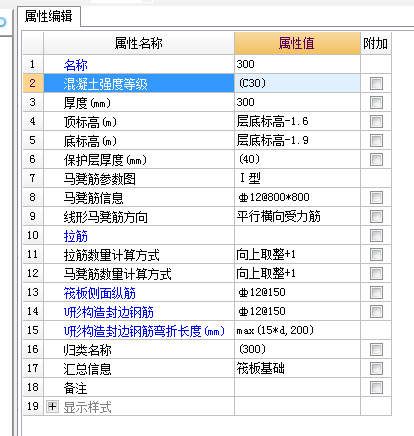Choose the 平行横向受力筋 direction value cell
414x436 pixels.
click(297, 216)
